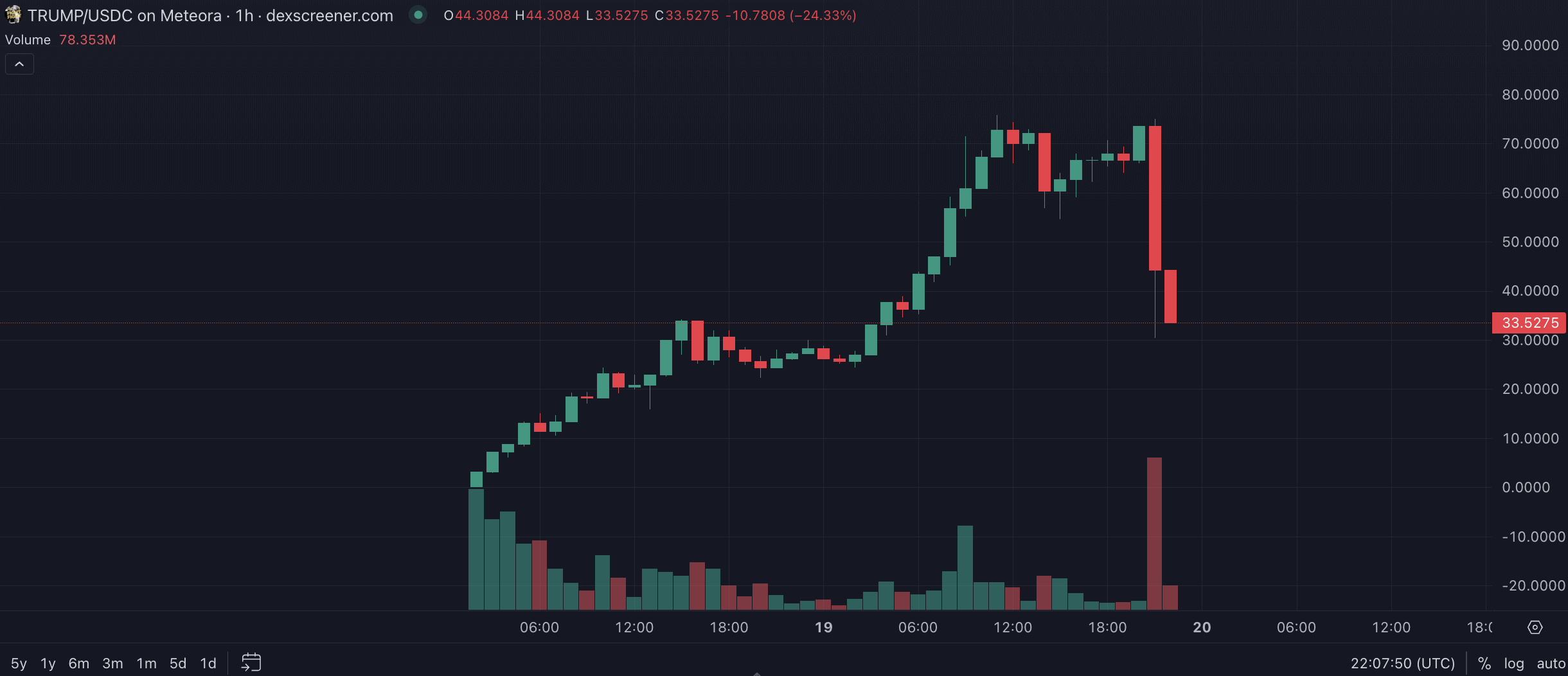Viewport: 1568px width, 676px height.
Task: Click the 33.5275 current price label
Action: coord(1529,323)
